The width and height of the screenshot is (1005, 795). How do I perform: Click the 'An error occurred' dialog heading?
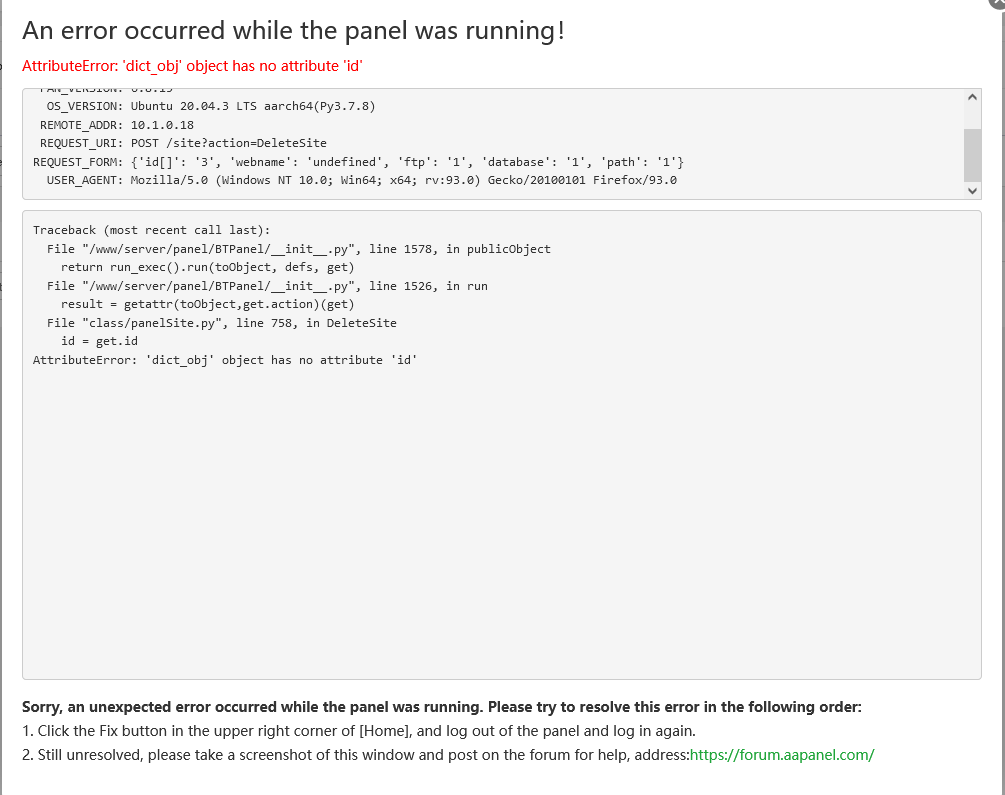coord(293,30)
